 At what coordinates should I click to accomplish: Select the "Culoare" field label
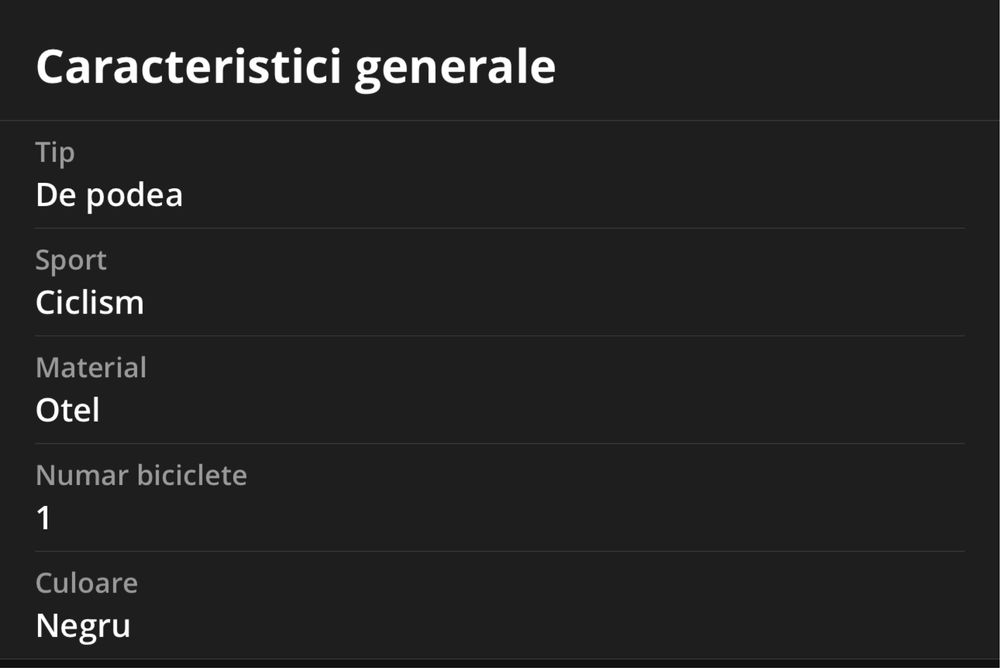[x=87, y=583]
